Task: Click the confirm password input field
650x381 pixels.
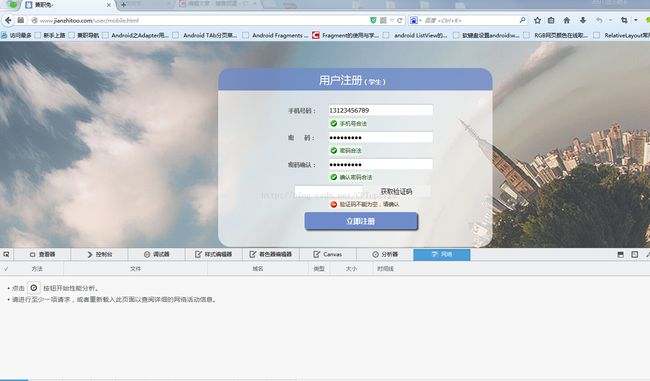Action: pyautogui.click(x=381, y=164)
